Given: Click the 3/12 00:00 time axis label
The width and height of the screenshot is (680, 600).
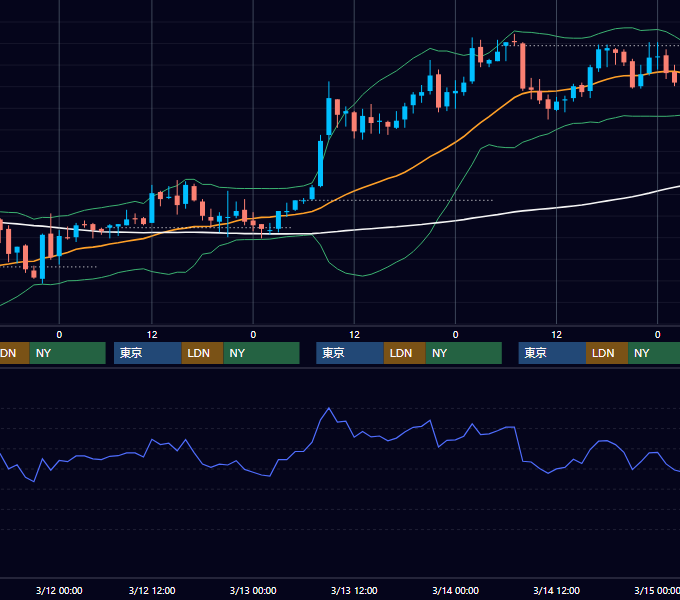Looking at the screenshot, I should pyautogui.click(x=59, y=590).
